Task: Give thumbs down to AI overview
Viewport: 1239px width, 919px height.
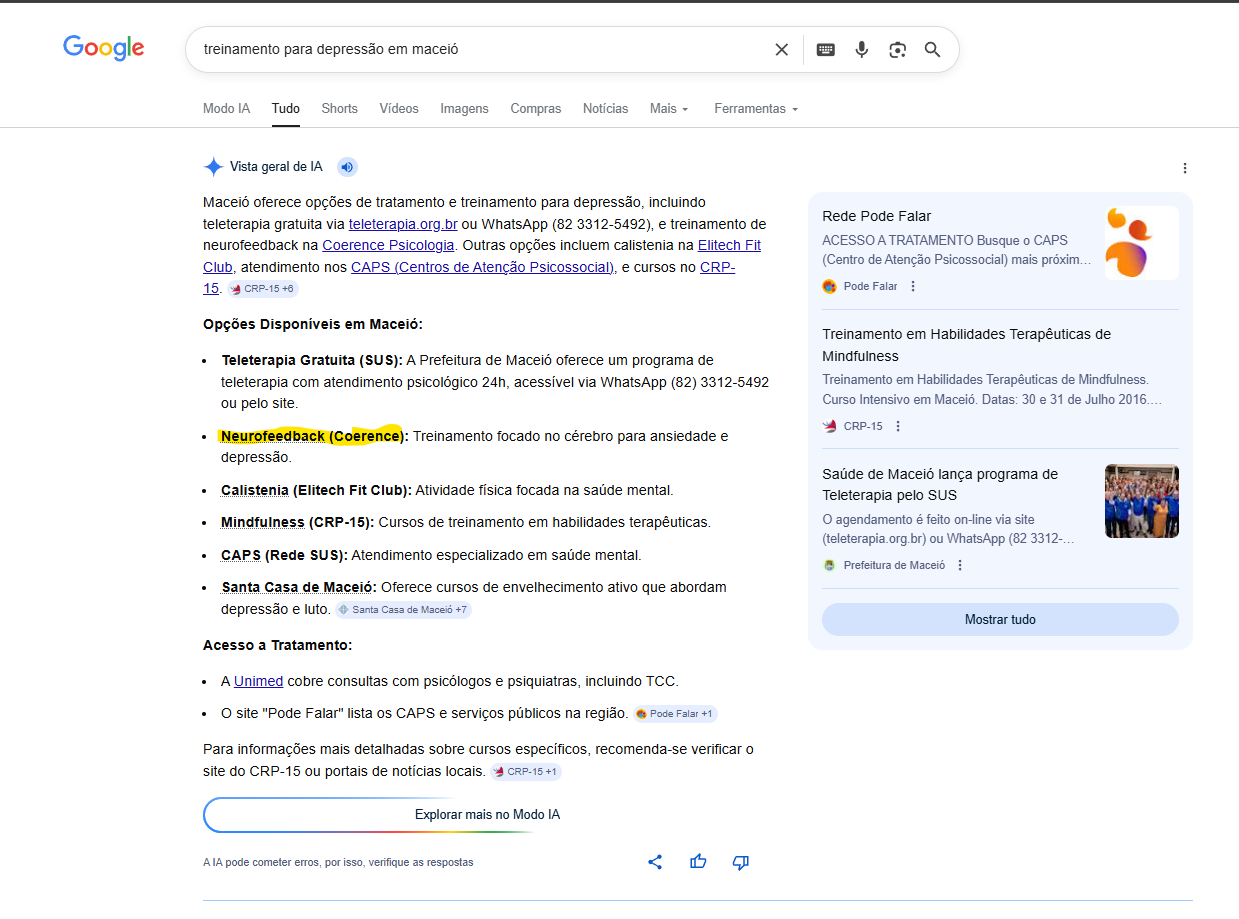Action: coord(741,862)
